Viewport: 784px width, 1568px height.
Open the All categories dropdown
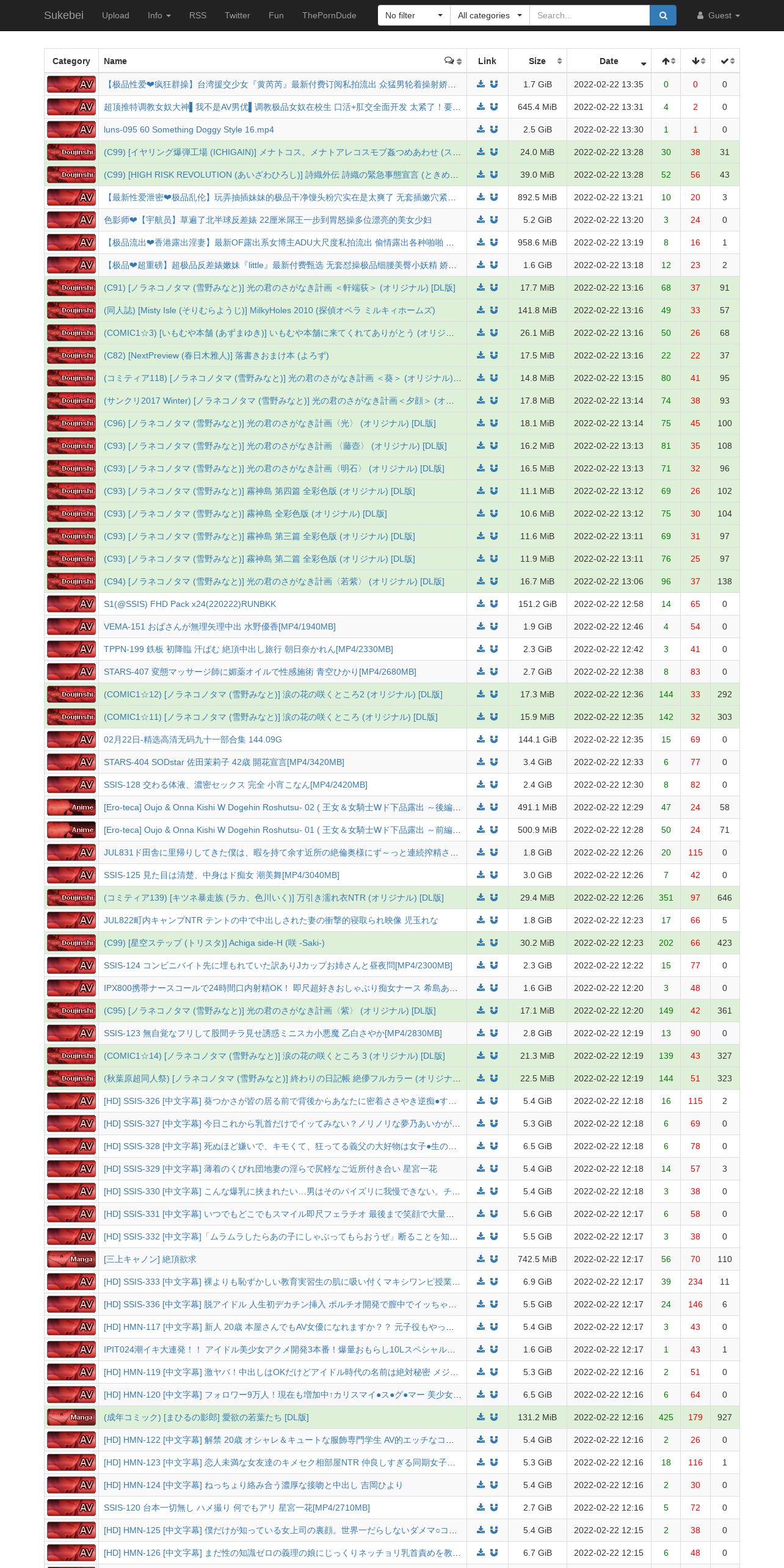490,15
